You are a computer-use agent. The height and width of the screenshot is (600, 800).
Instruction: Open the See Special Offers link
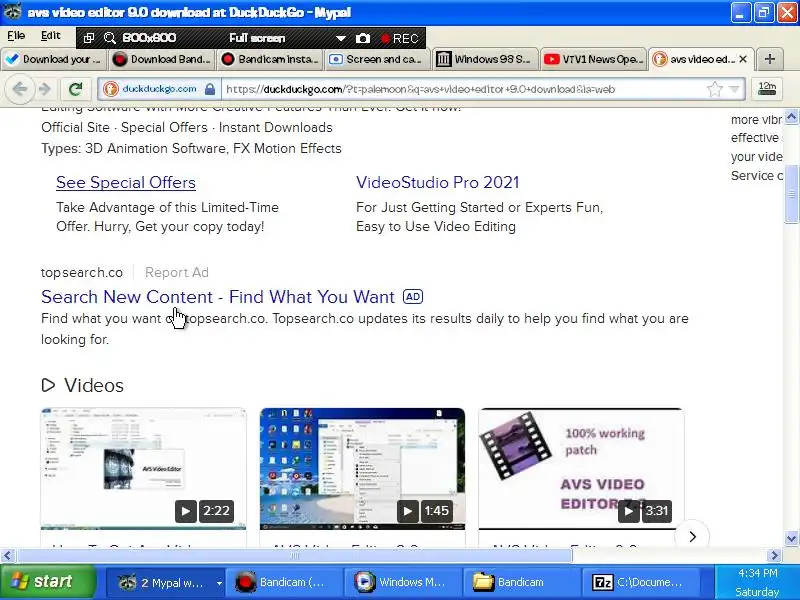126,182
